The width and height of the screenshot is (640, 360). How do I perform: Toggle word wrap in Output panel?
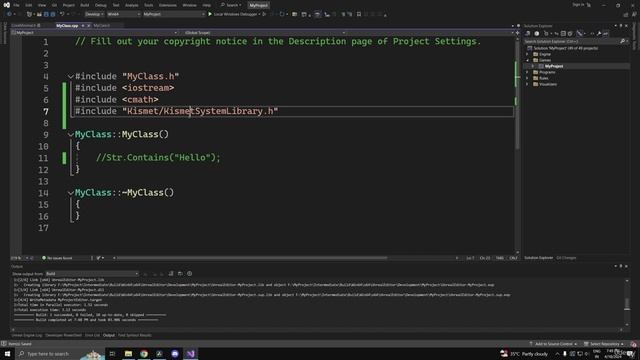(180, 273)
